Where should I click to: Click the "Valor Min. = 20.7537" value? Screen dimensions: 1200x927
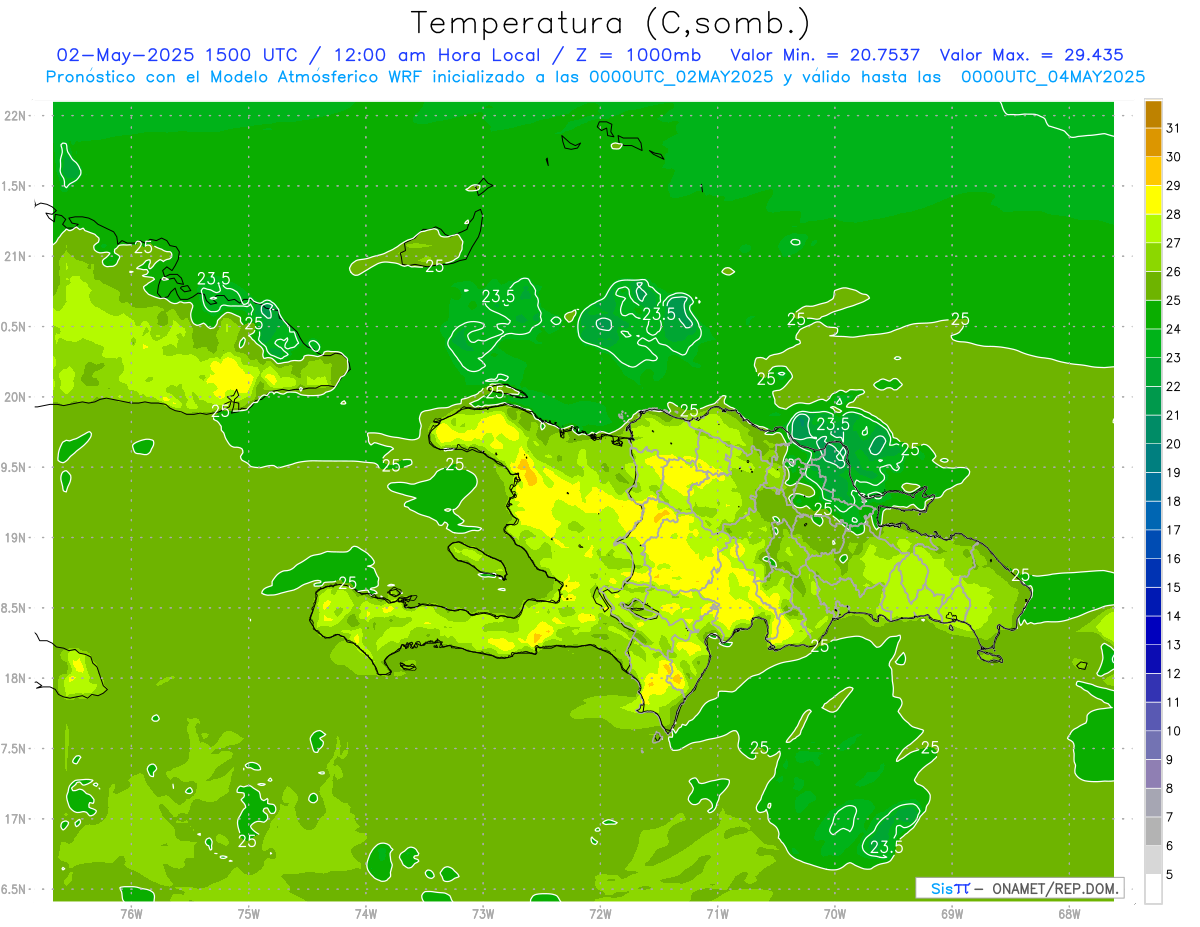826,55
